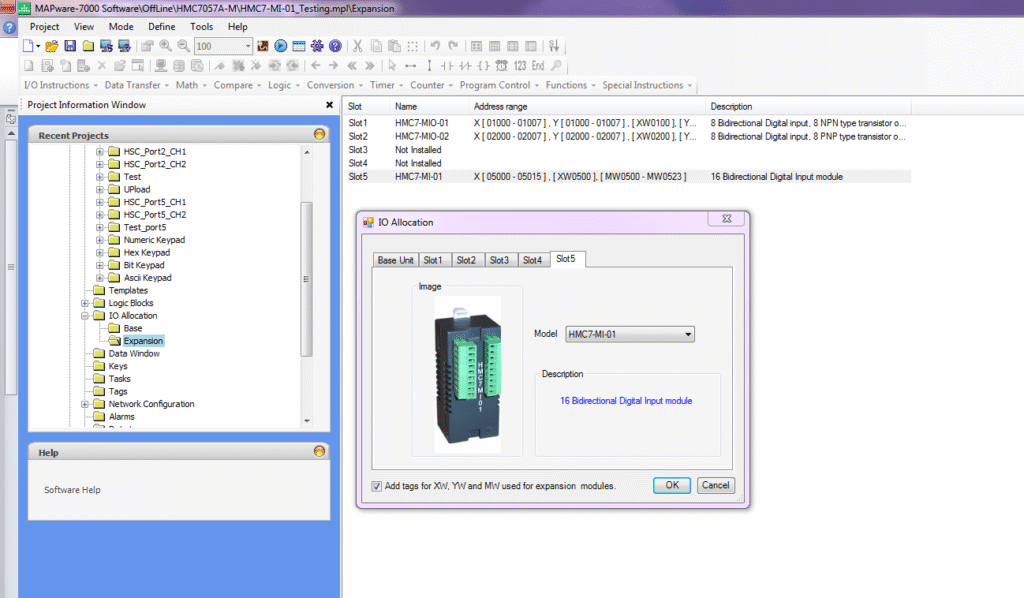1024x598 pixels.
Task: Click the End instruction toolbar icon
Action: click(537, 65)
